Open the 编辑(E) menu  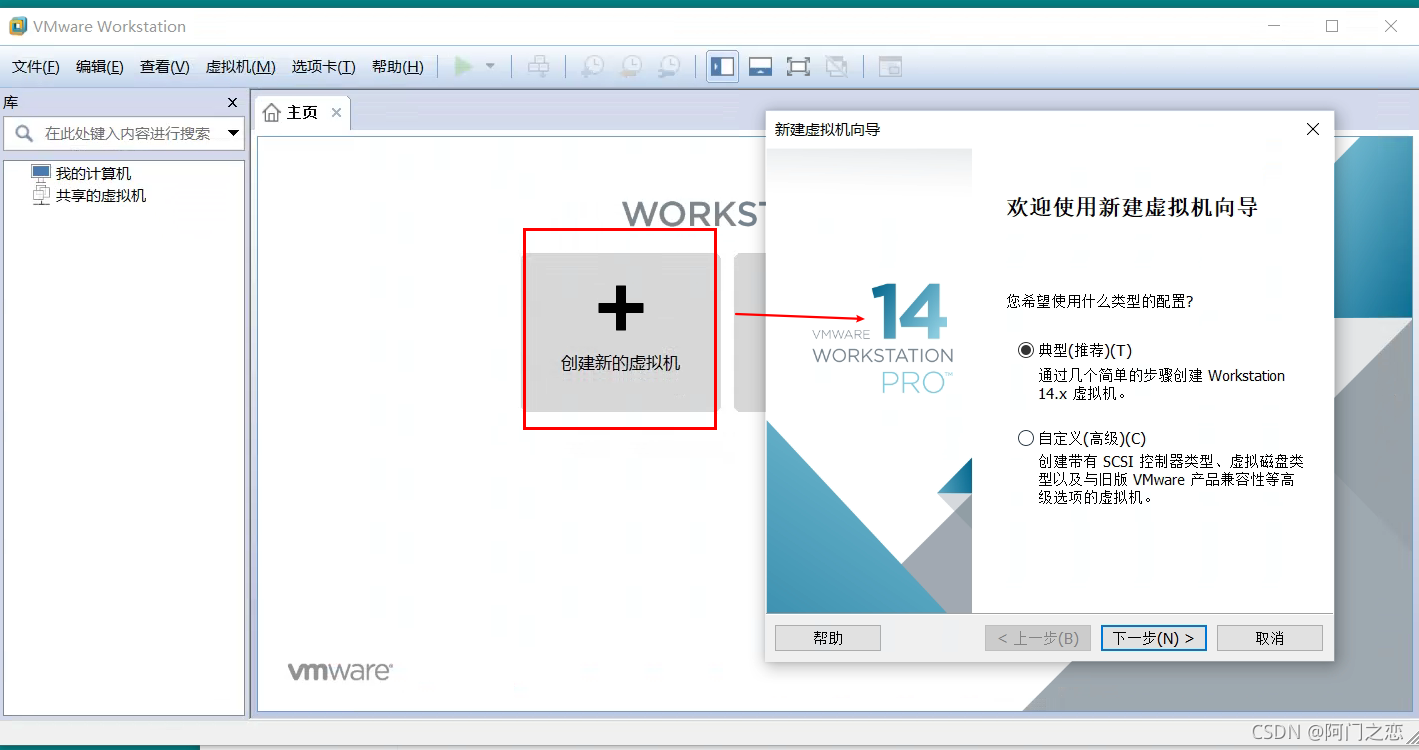[100, 67]
